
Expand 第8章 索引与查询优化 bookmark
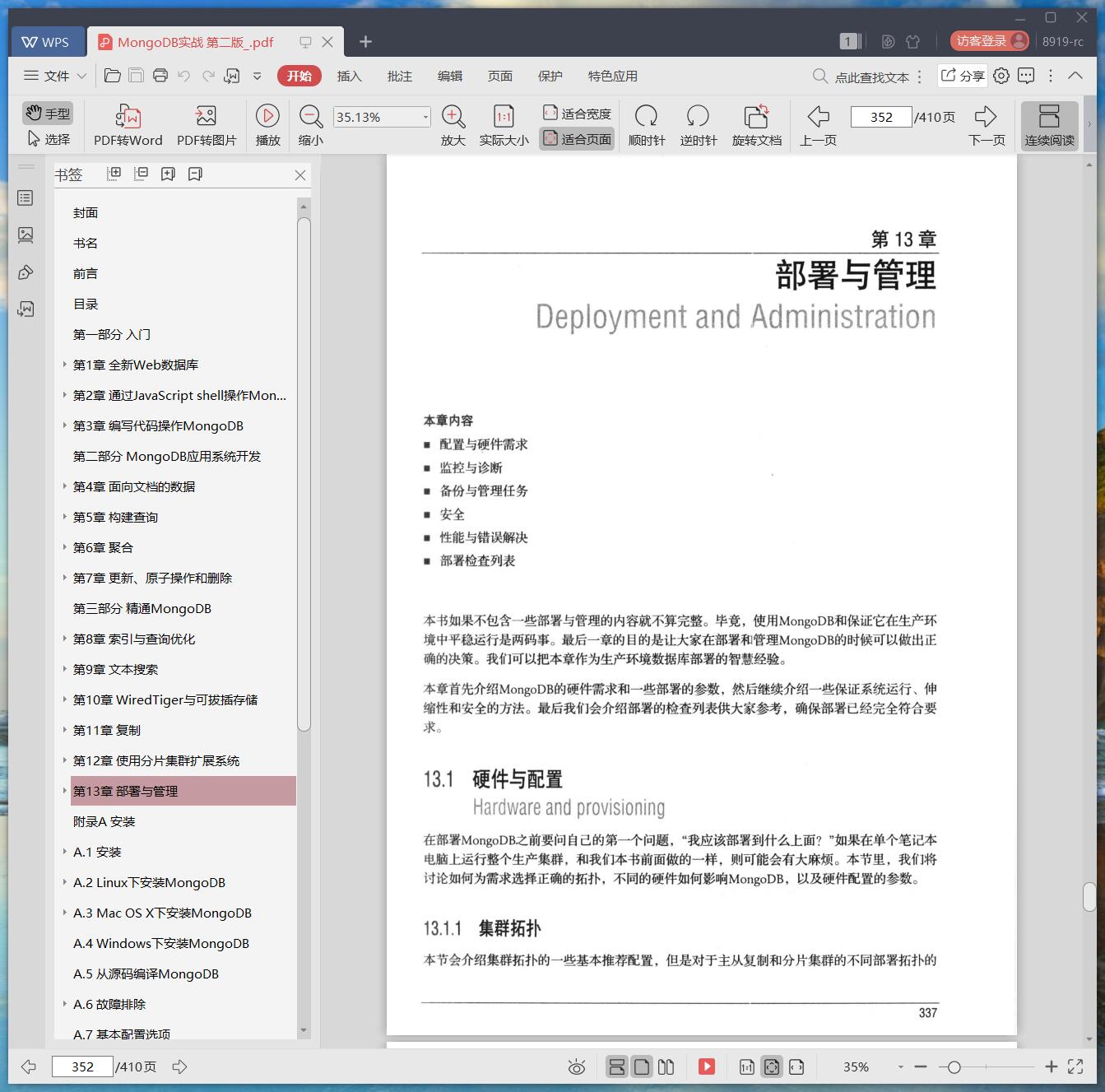coord(65,639)
